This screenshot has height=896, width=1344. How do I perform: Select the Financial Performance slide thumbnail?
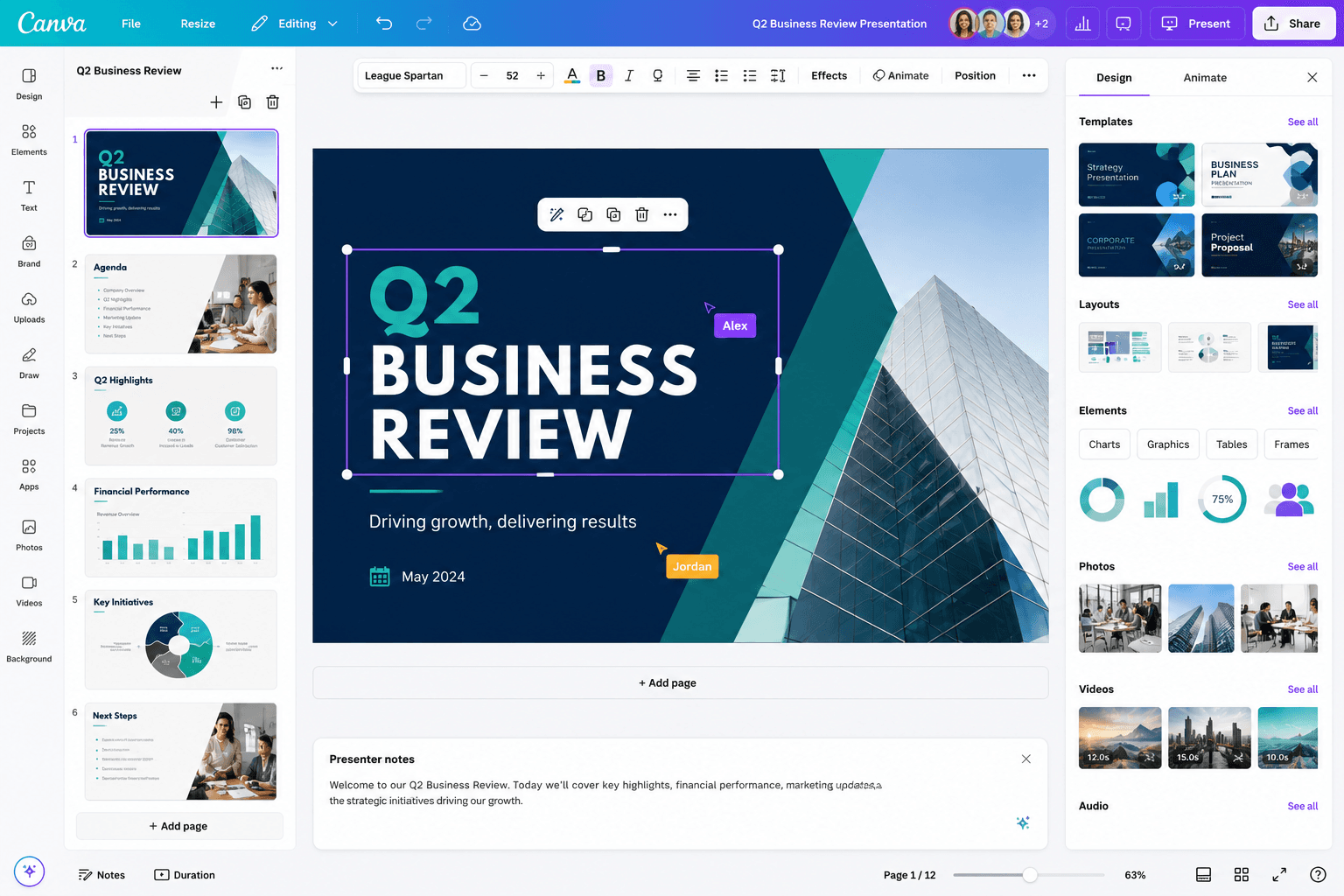pos(181,528)
